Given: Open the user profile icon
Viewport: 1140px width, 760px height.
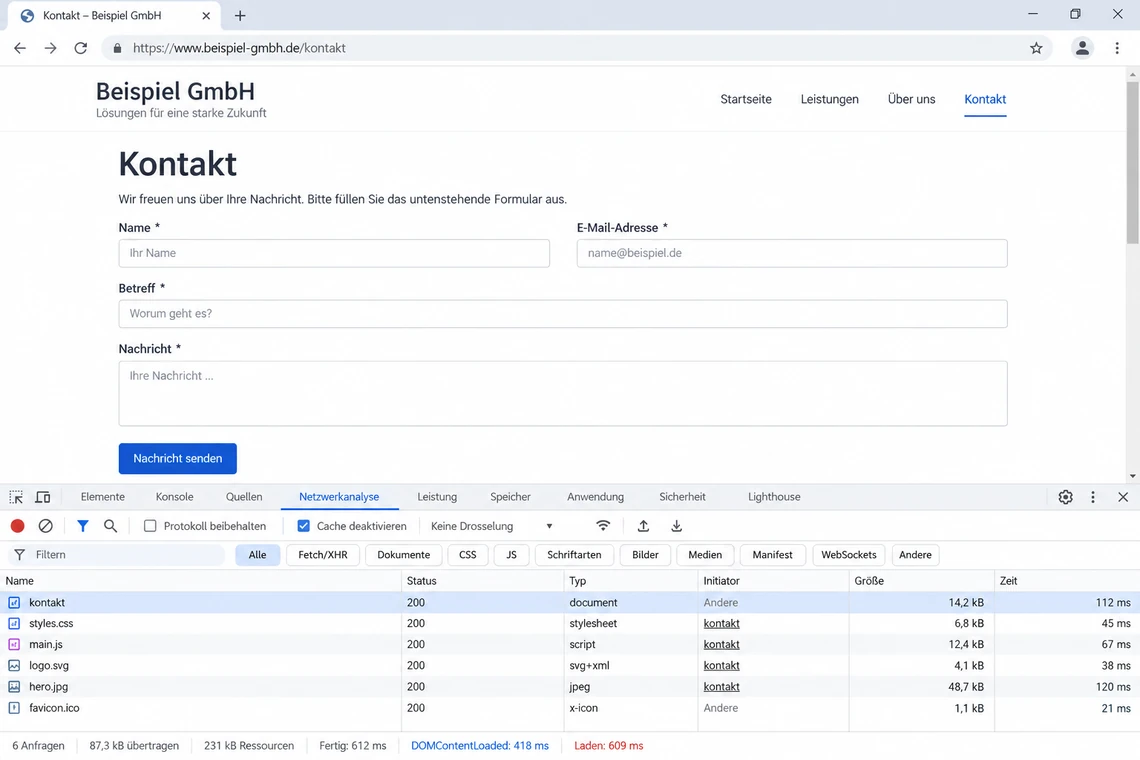Looking at the screenshot, I should tap(1082, 48).
